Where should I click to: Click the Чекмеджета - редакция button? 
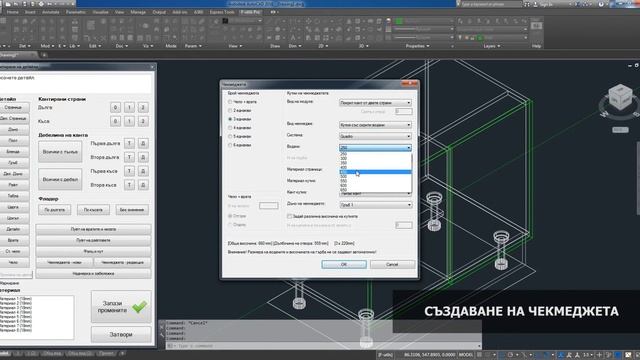click(122, 262)
